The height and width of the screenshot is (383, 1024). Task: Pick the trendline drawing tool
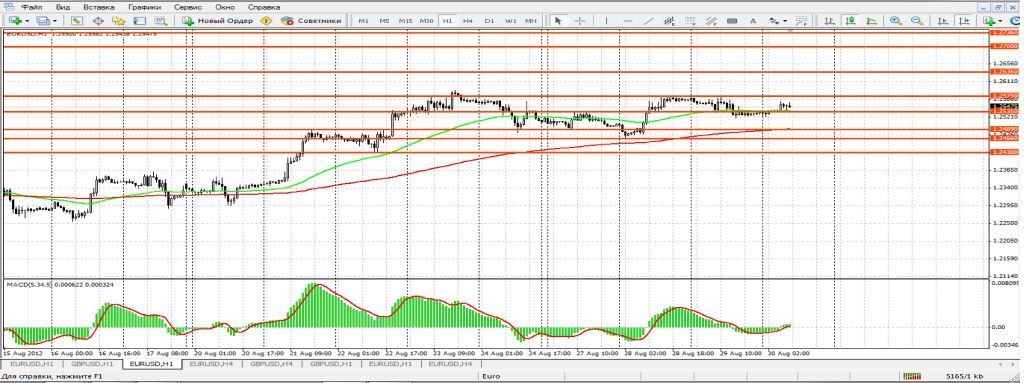648,21
